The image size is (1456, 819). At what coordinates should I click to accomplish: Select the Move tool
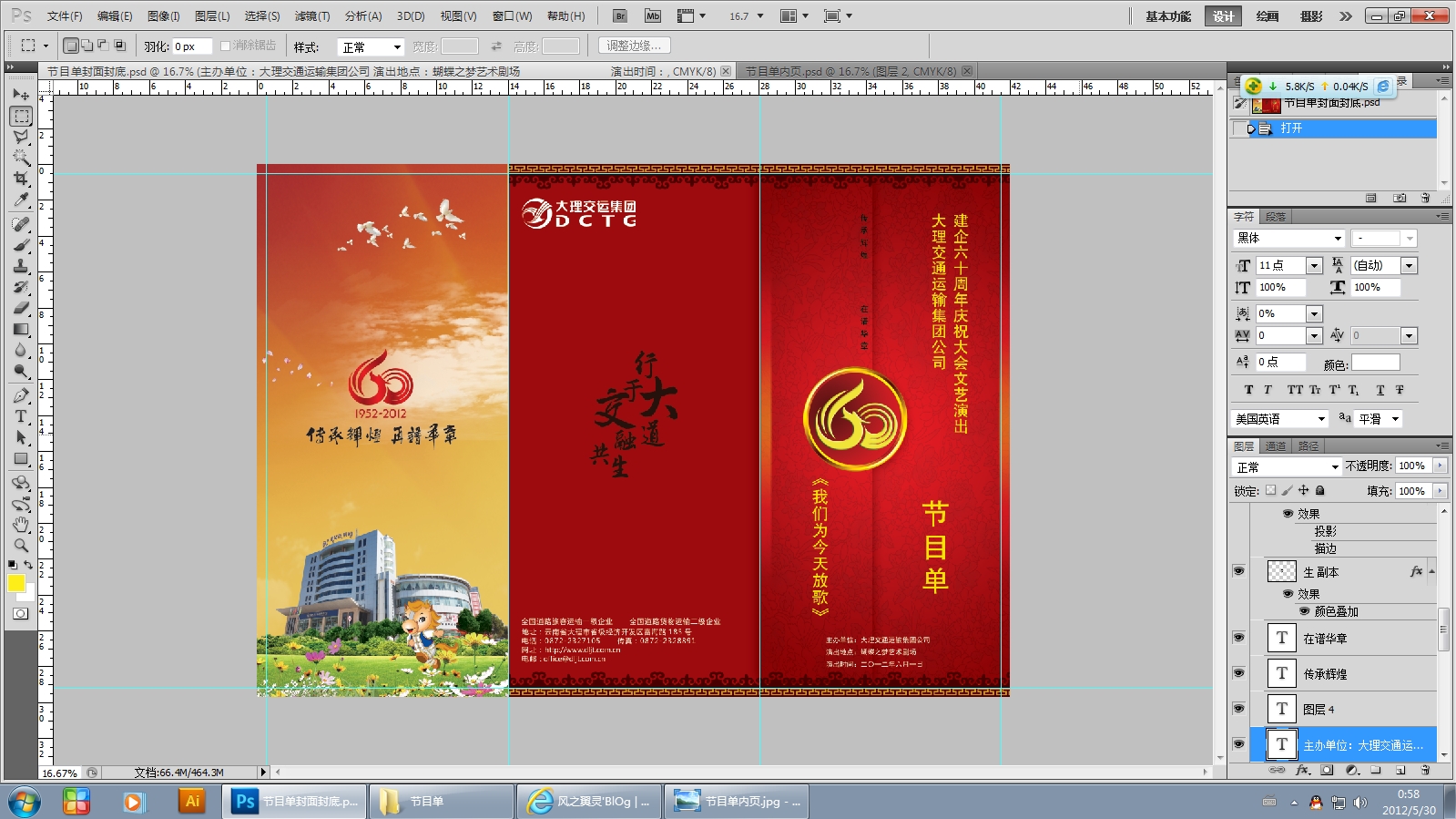pyautogui.click(x=21, y=95)
